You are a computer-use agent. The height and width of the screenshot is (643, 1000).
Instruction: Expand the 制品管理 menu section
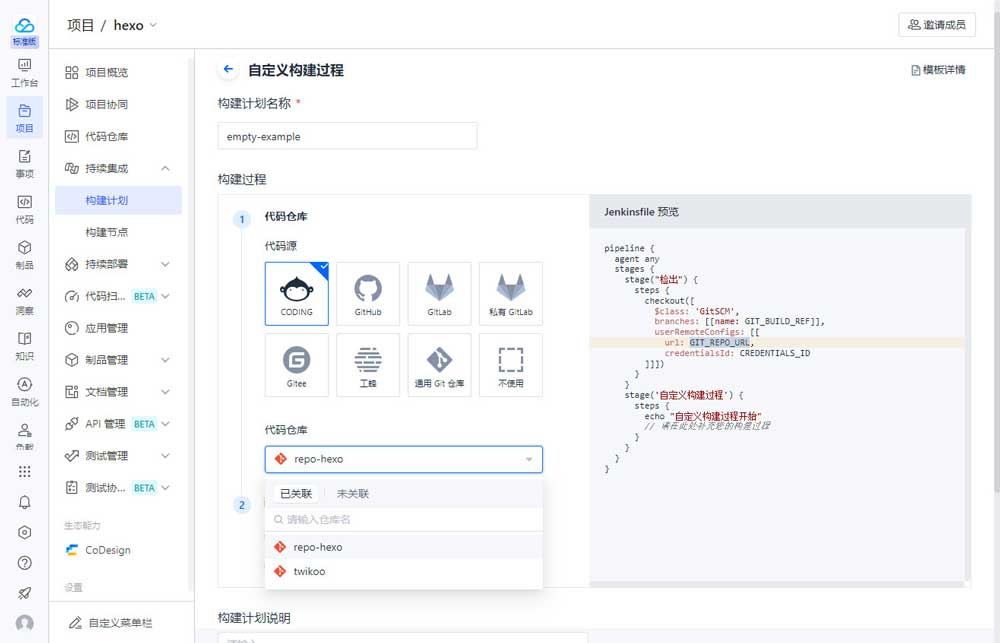coord(165,360)
